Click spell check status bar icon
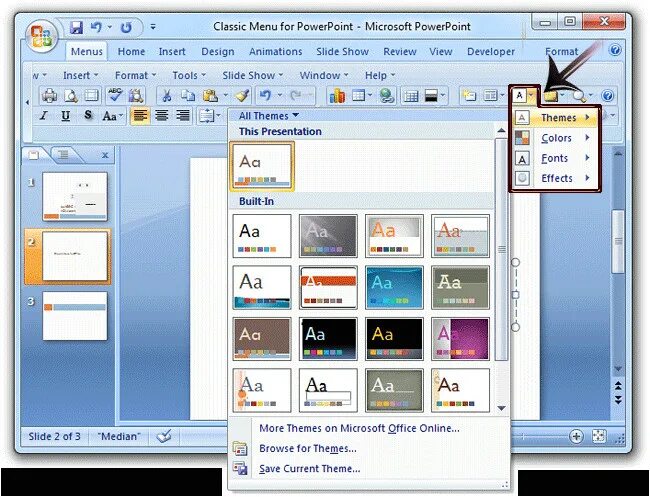650x497 pixels. tap(163, 436)
